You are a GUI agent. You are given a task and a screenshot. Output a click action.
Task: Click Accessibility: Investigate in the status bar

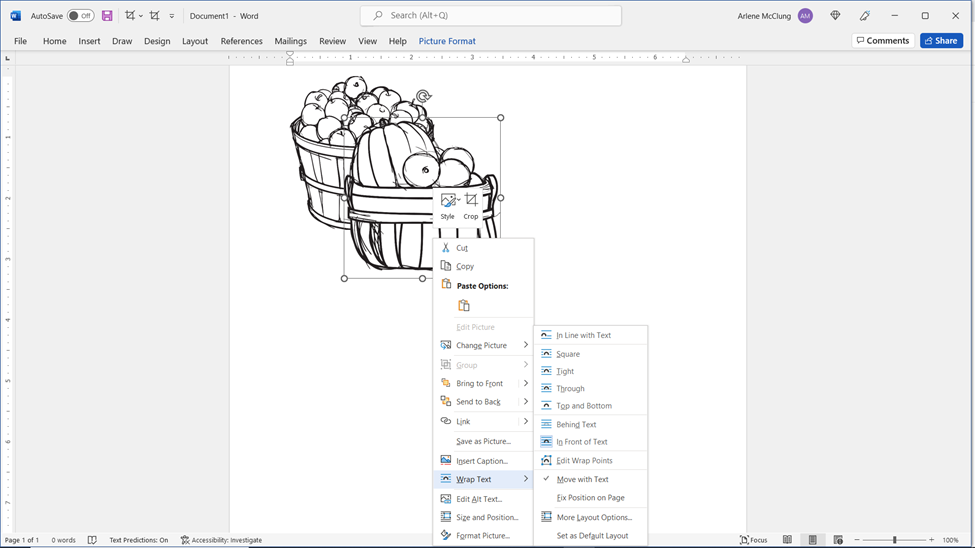(x=221, y=540)
